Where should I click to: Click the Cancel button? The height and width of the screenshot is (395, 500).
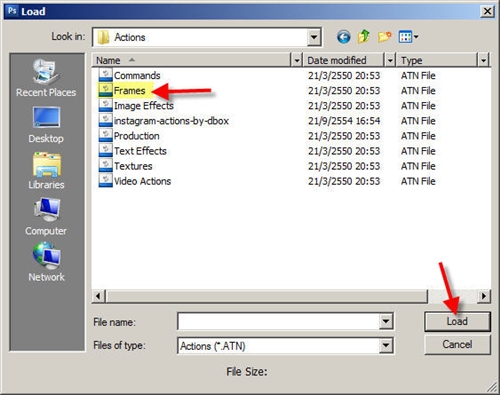457,344
